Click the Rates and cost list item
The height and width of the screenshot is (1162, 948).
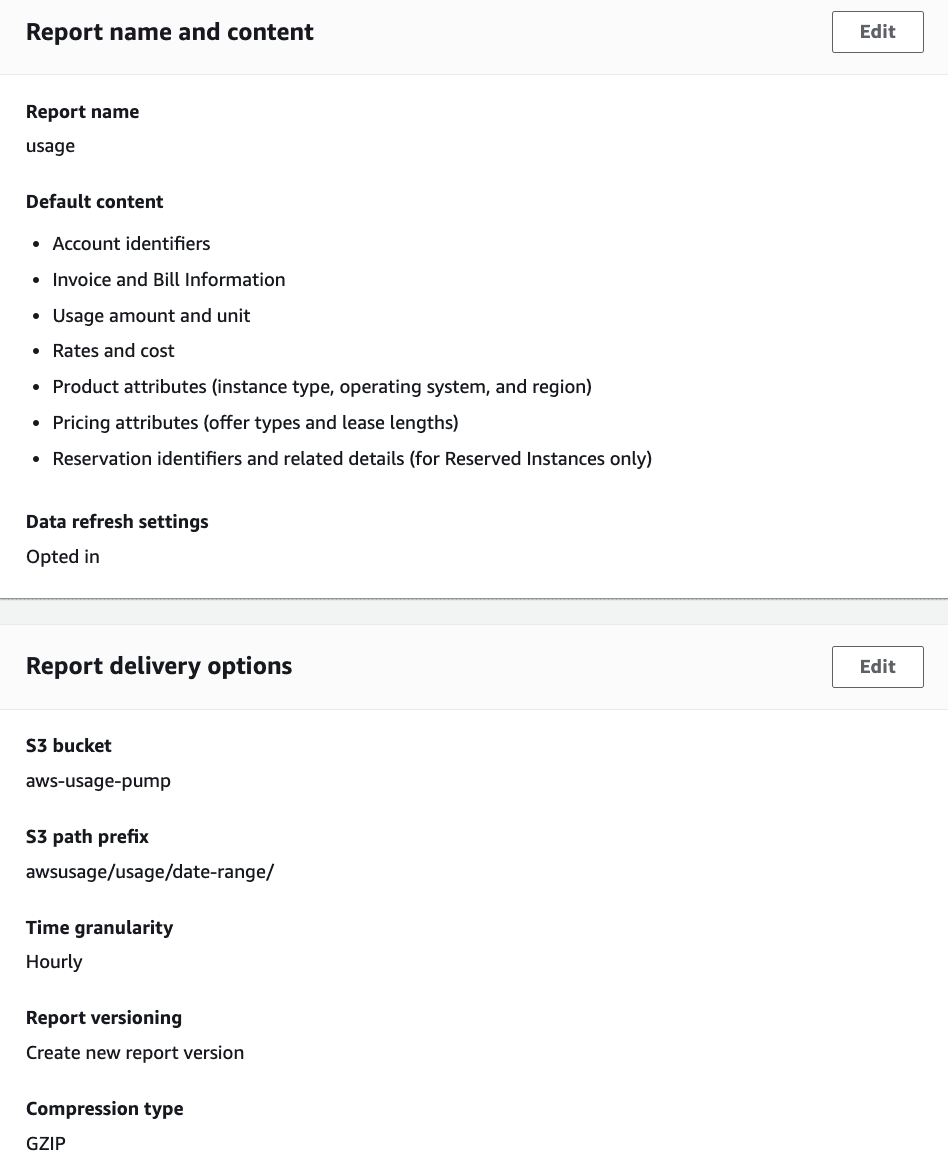pos(113,351)
